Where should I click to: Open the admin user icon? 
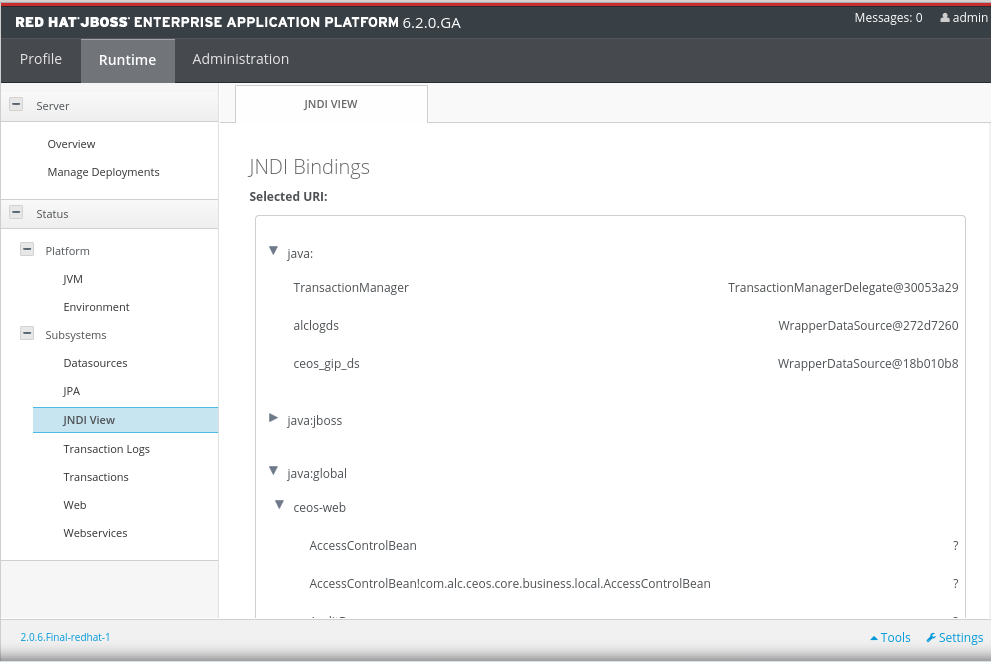coord(945,18)
